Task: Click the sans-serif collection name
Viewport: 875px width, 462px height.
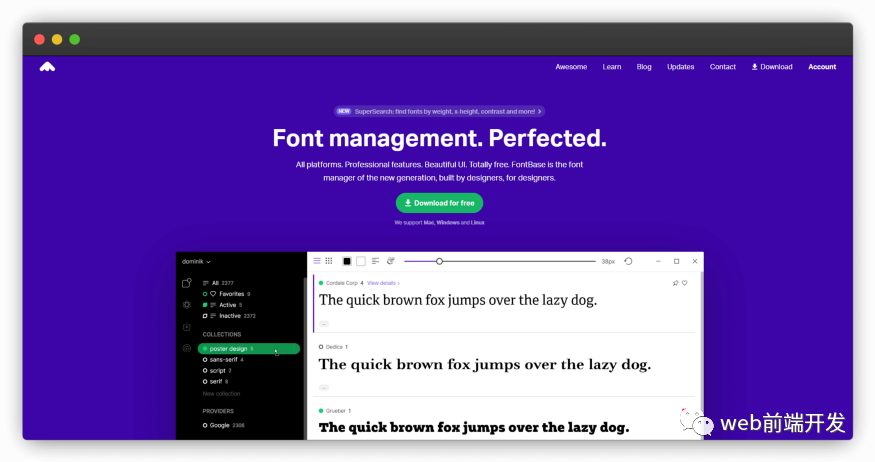Action: click(223, 360)
